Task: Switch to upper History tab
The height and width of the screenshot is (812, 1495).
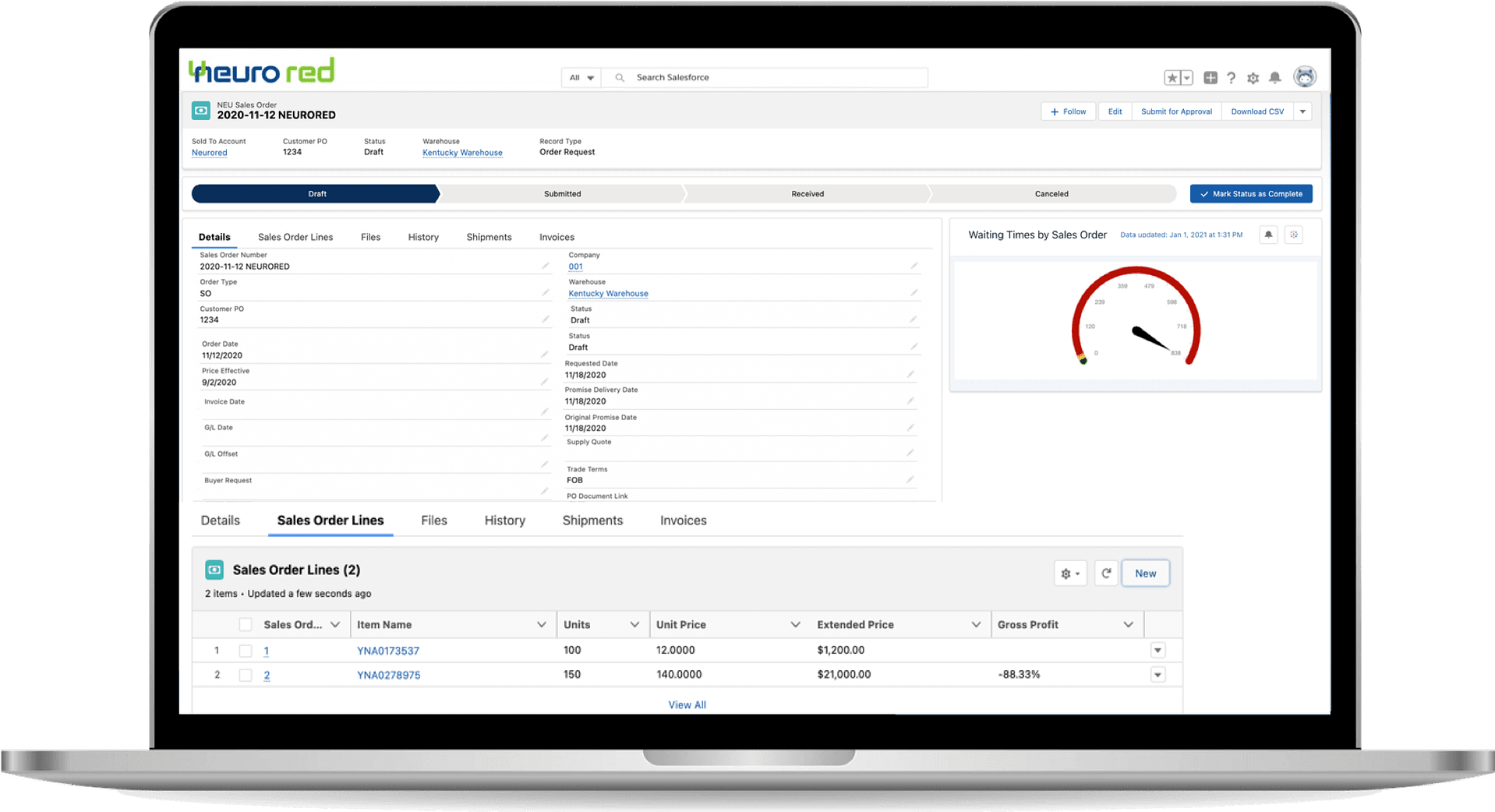Action: point(423,237)
